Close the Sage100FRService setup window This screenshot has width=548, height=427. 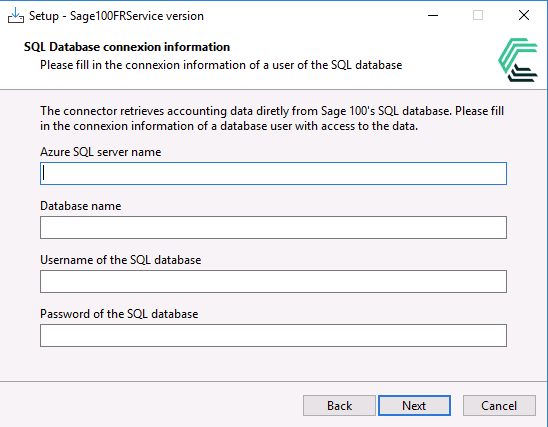coord(524,15)
